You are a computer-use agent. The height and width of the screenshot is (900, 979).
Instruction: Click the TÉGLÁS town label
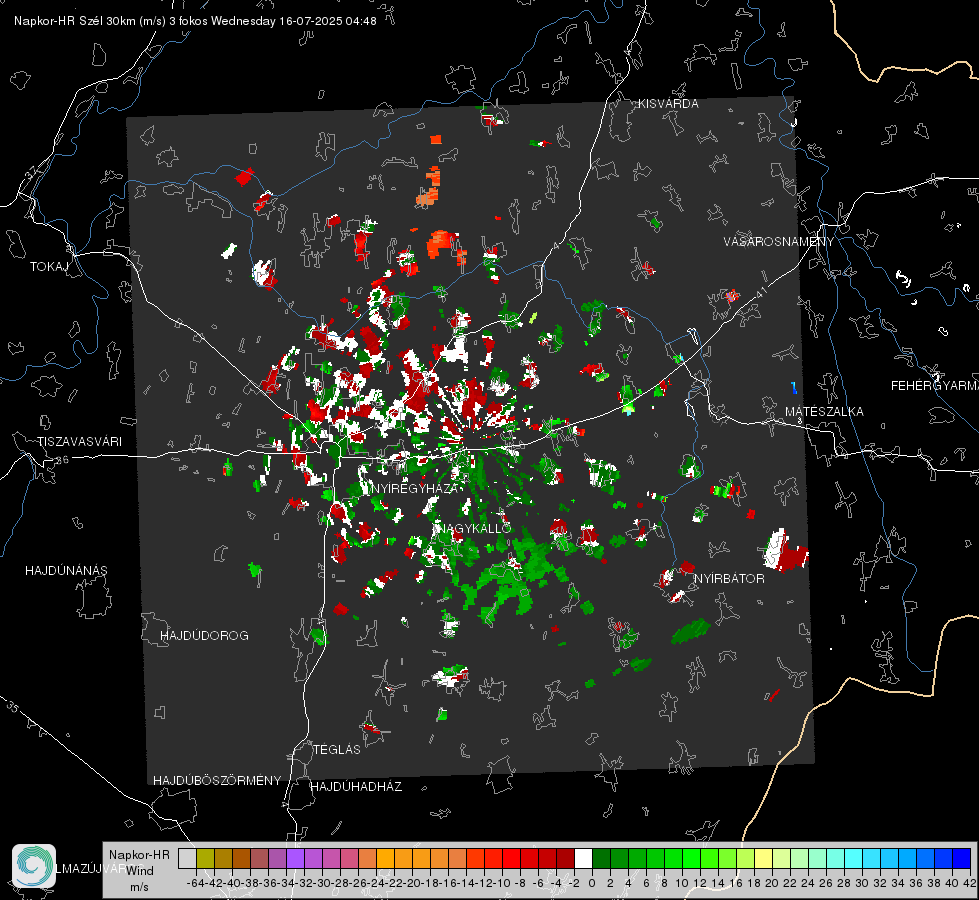click(x=337, y=749)
